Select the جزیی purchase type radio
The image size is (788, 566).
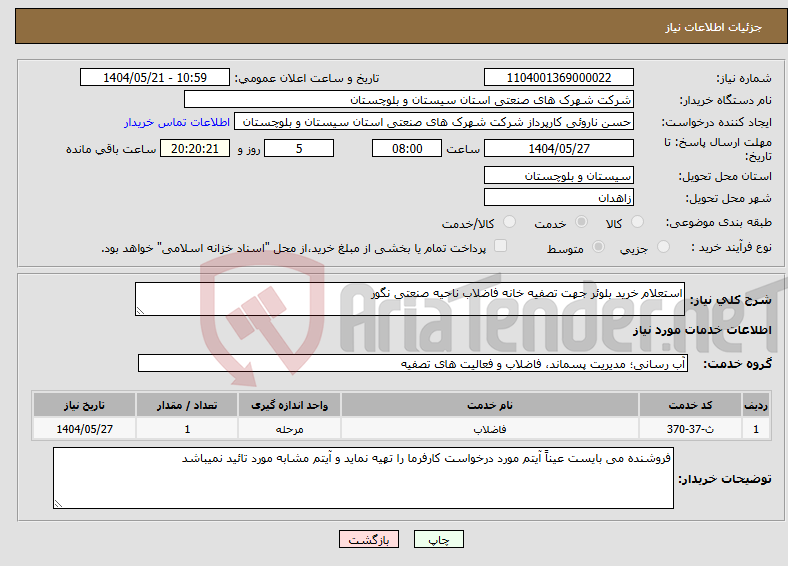[663, 246]
